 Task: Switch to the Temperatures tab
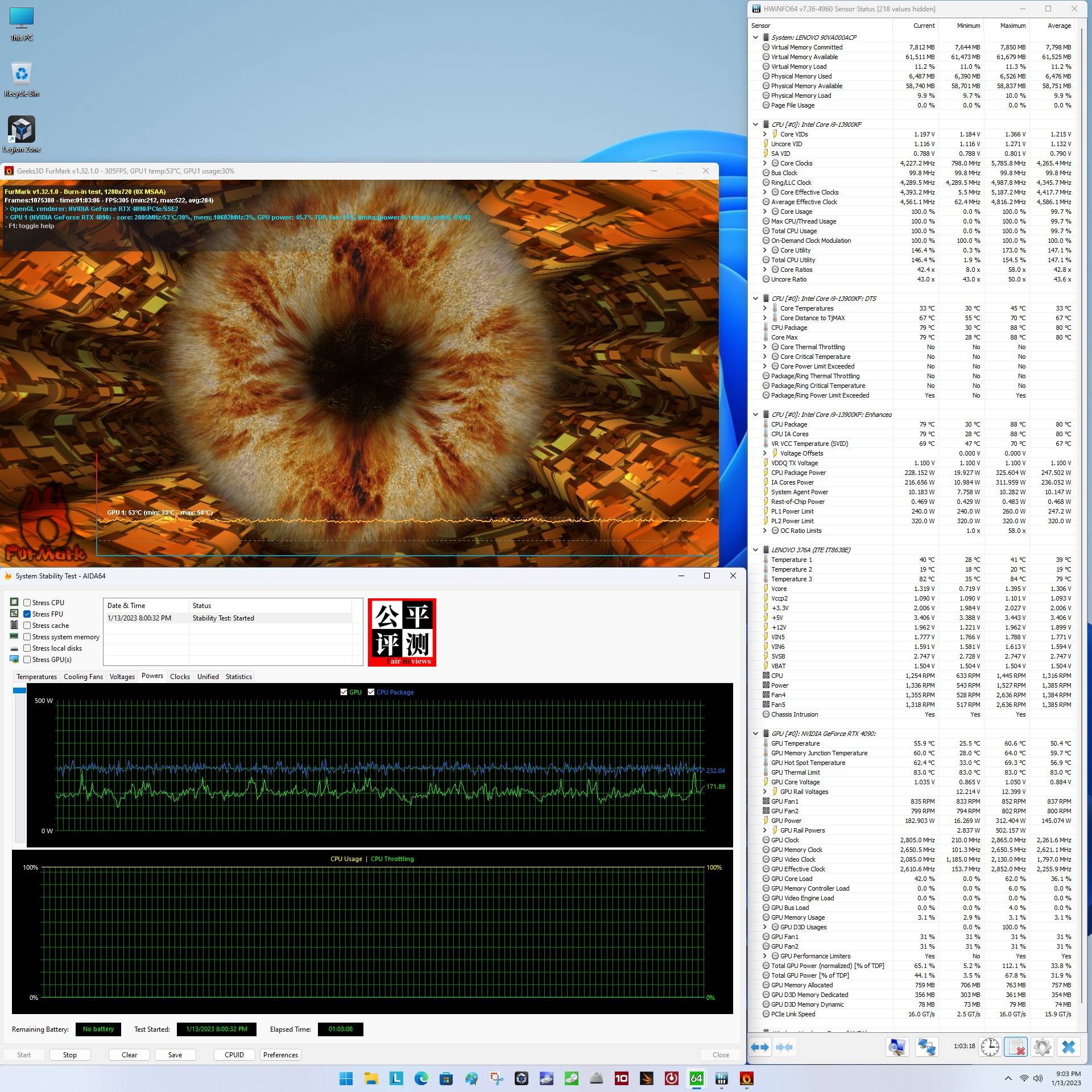point(36,677)
